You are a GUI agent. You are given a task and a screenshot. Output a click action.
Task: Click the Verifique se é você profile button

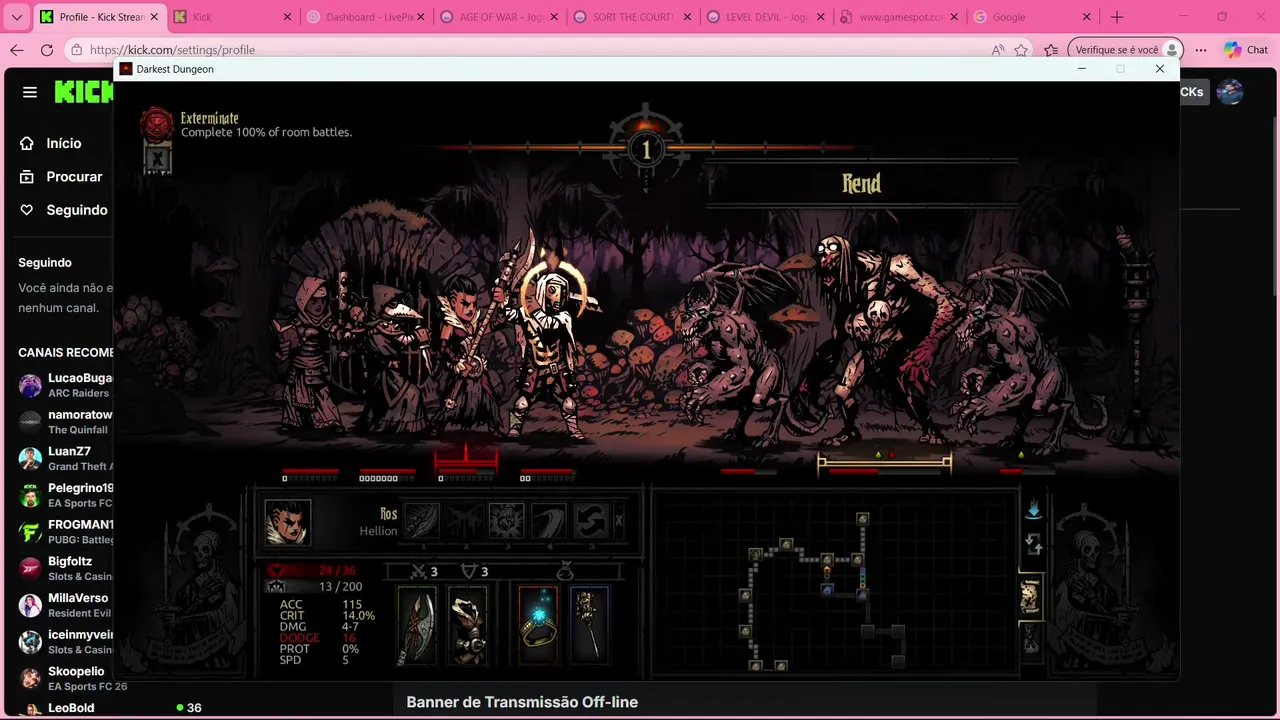tap(1126, 50)
